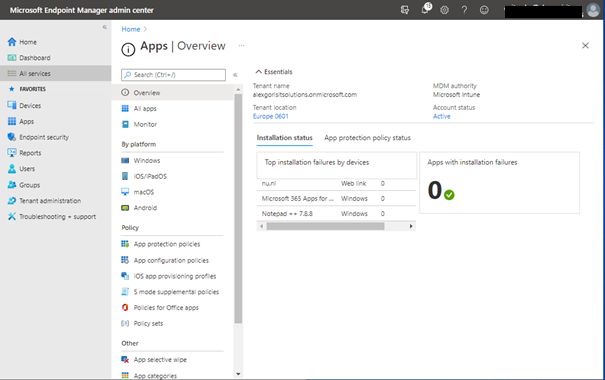Screen dimensions: 605x380
Task: Switch to App protection policy status tab
Action: (x=367, y=138)
